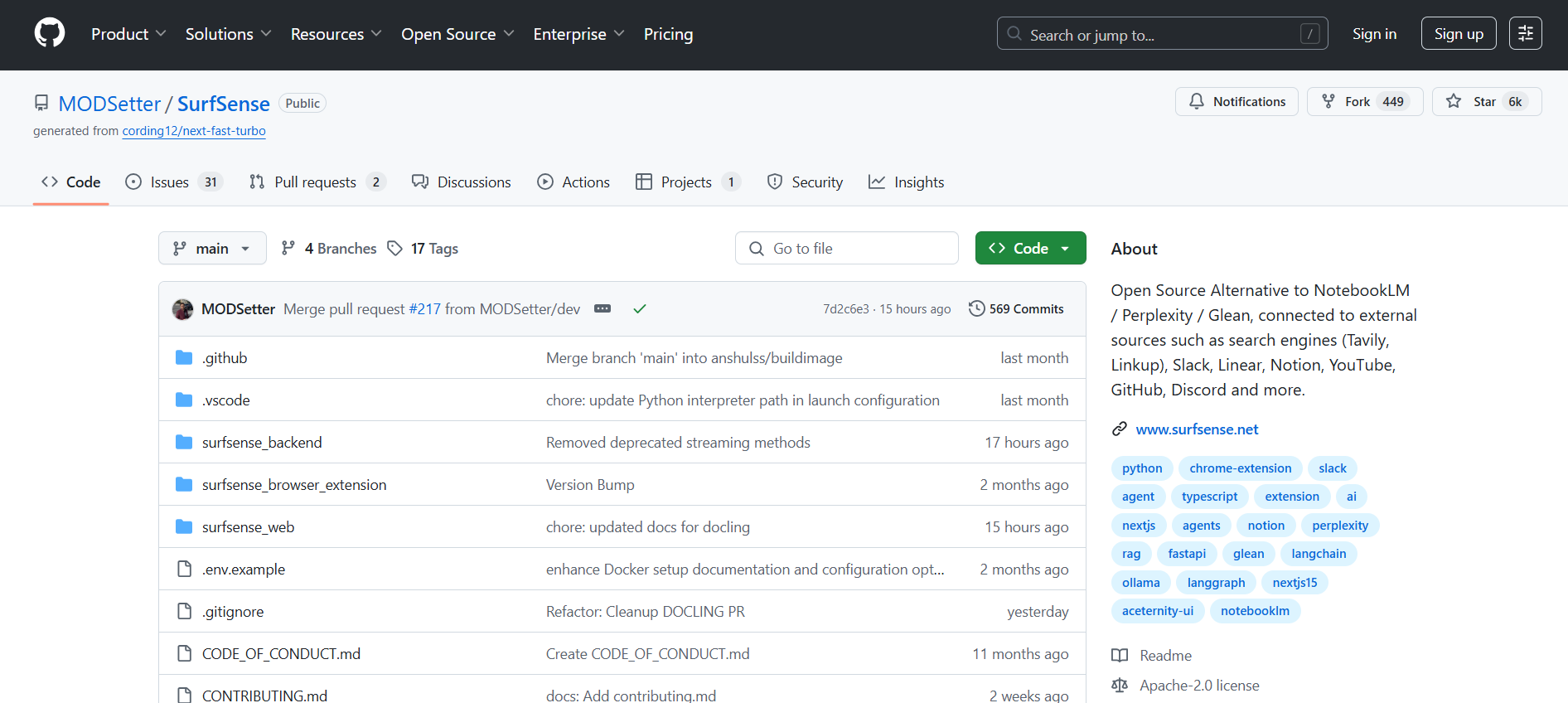
Task: Open the 'Version Bump' commit message
Action: pyautogui.click(x=590, y=485)
